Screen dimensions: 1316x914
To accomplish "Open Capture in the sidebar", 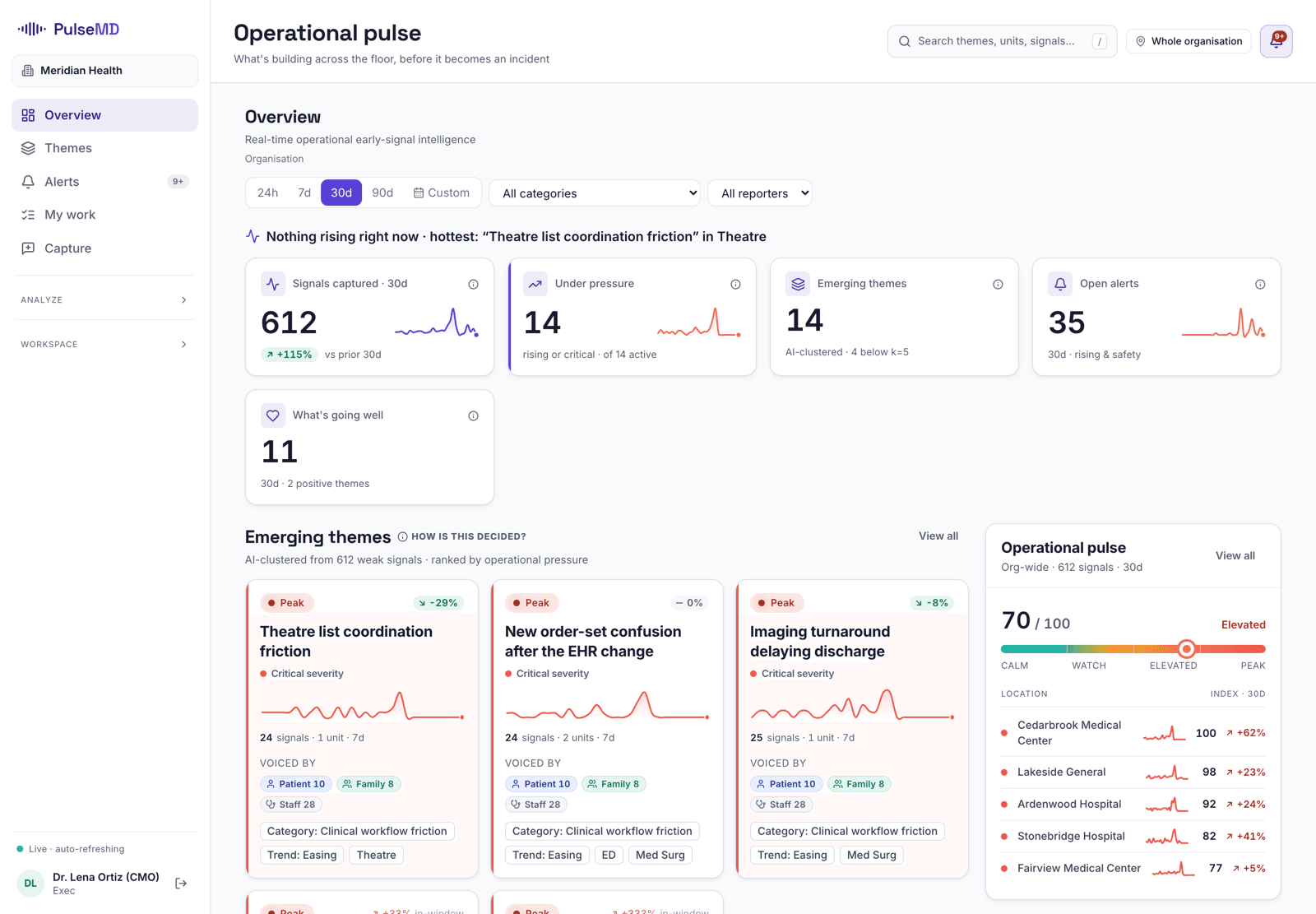I will click(104, 248).
